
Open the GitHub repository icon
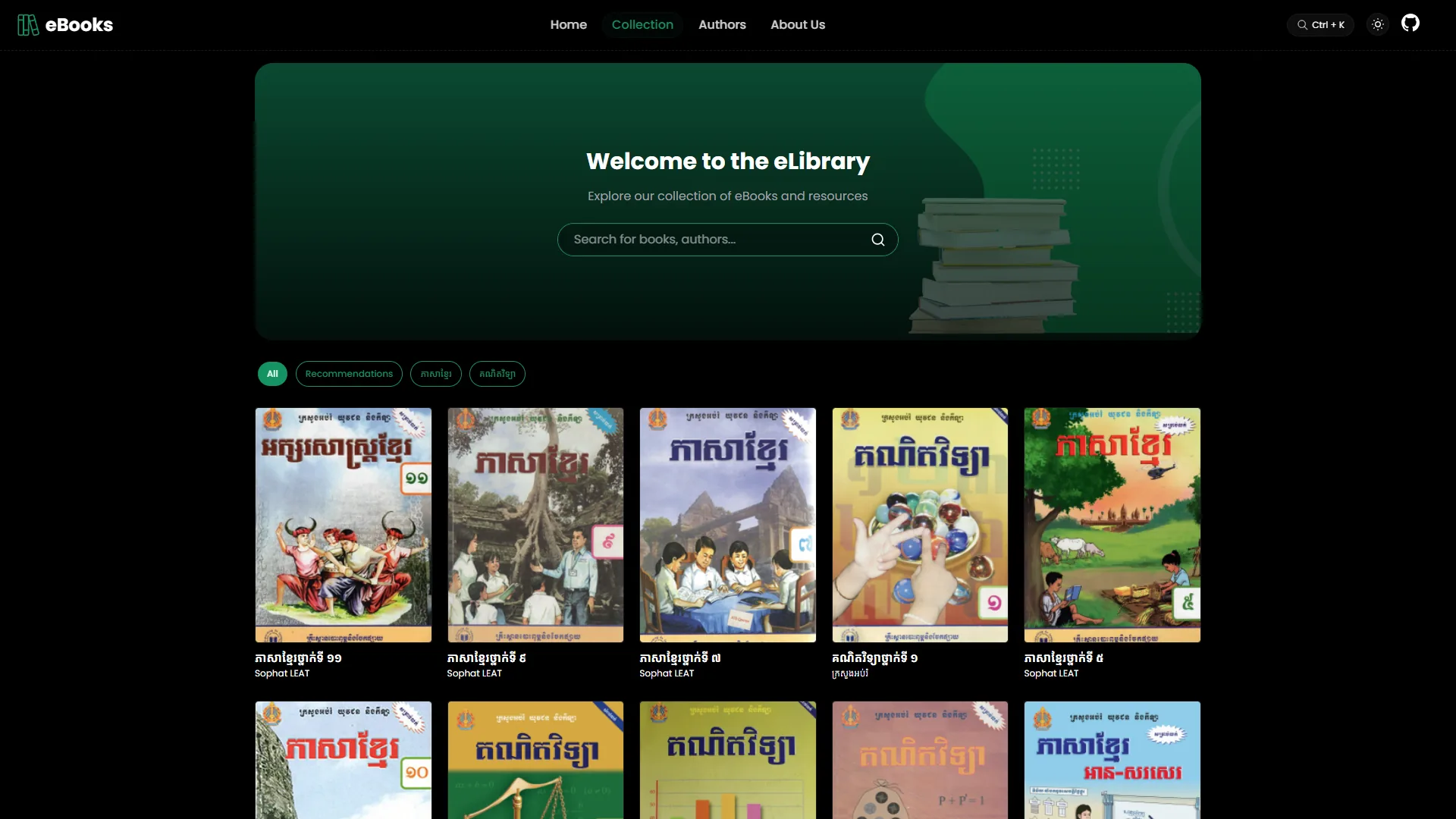1410,24
